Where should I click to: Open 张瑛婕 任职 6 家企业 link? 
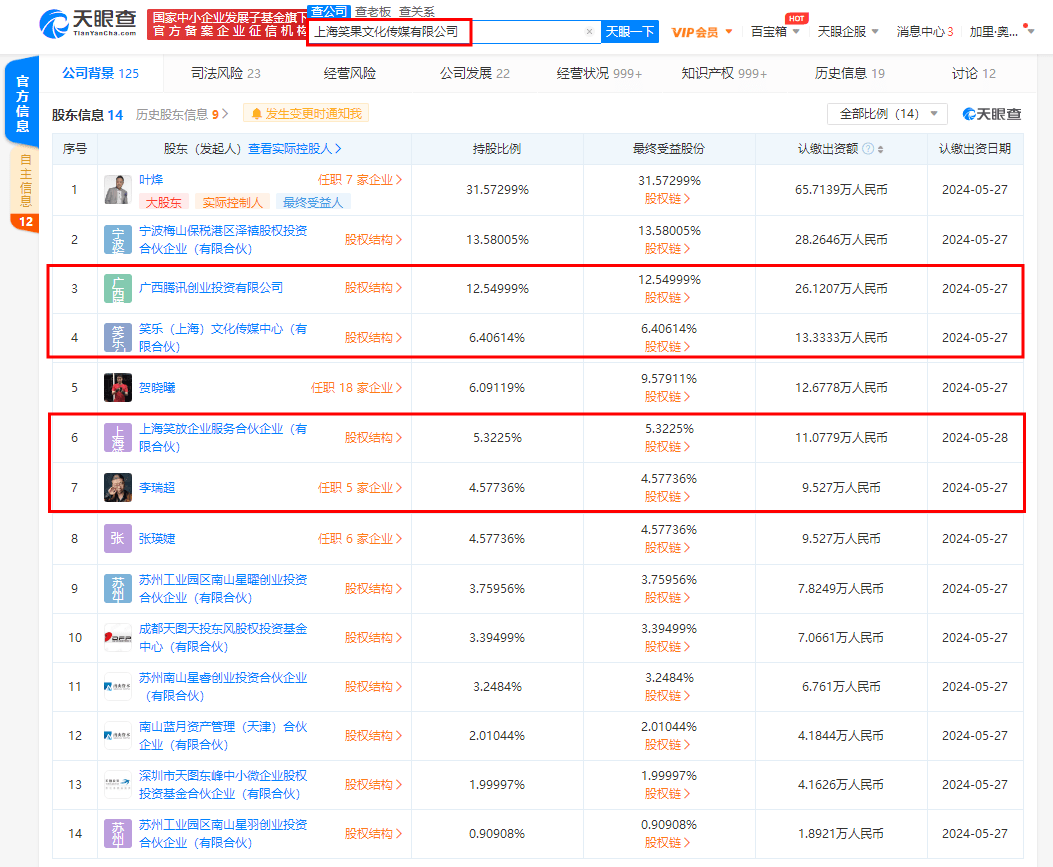click(x=360, y=539)
